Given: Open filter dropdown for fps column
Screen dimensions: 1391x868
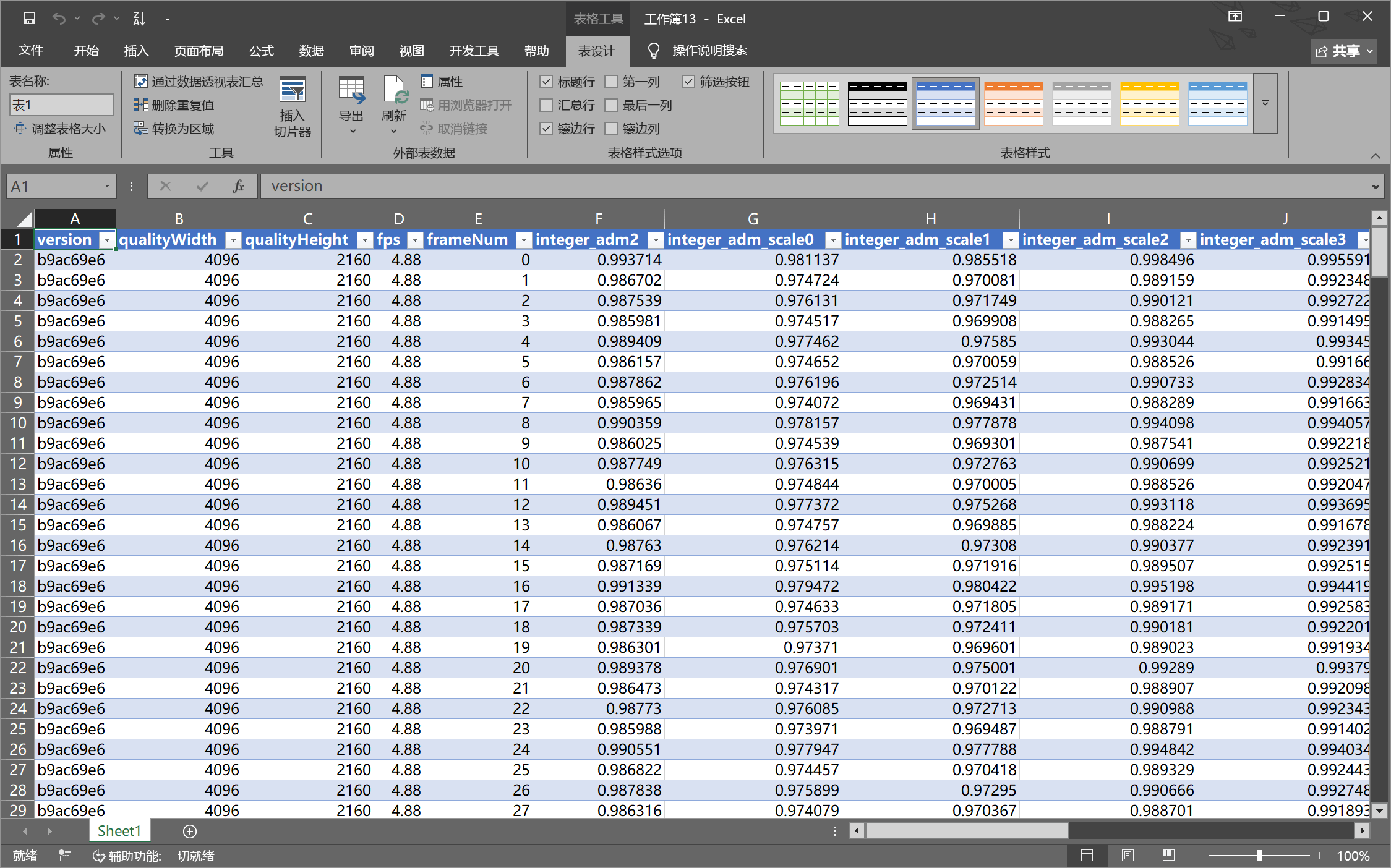Looking at the screenshot, I should 415,240.
